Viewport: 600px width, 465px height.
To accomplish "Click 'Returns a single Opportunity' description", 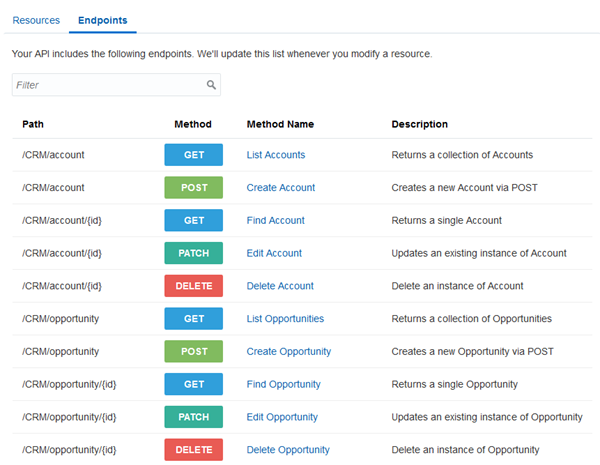I will 454,384.
